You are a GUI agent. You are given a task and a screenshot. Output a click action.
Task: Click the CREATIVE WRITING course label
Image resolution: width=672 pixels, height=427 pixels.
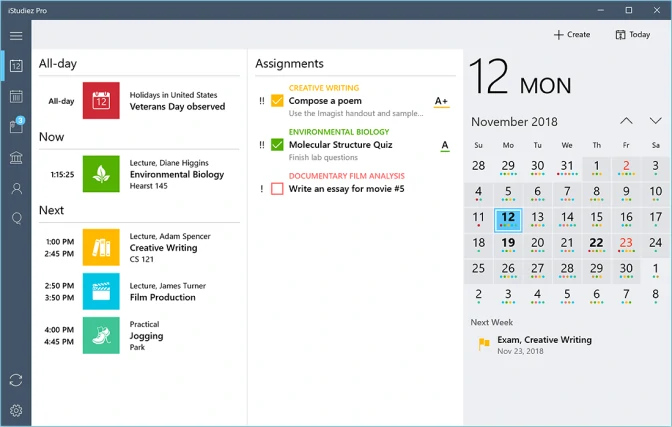tap(324, 88)
